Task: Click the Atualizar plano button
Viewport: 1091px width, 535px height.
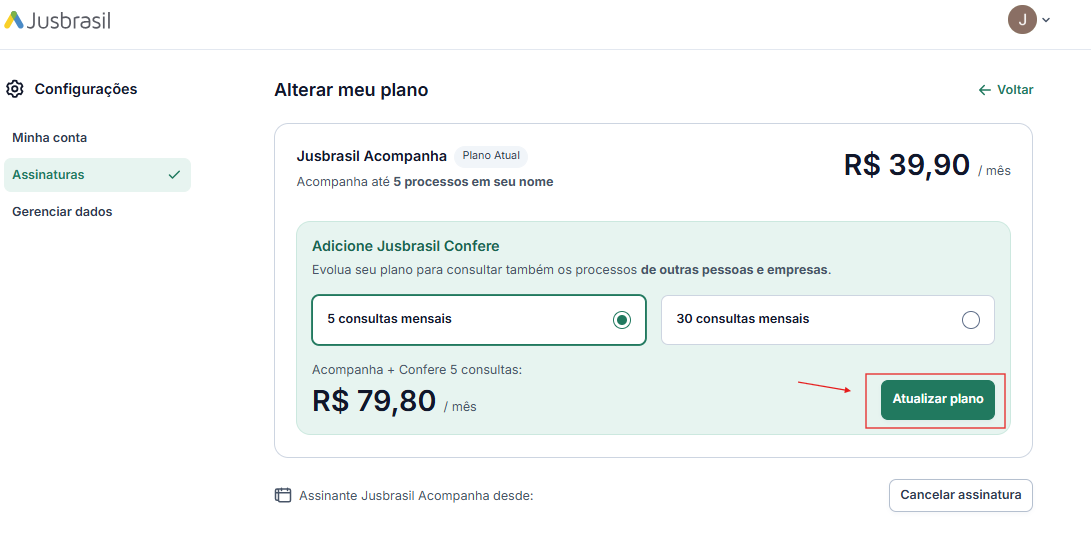Action: point(937,399)
